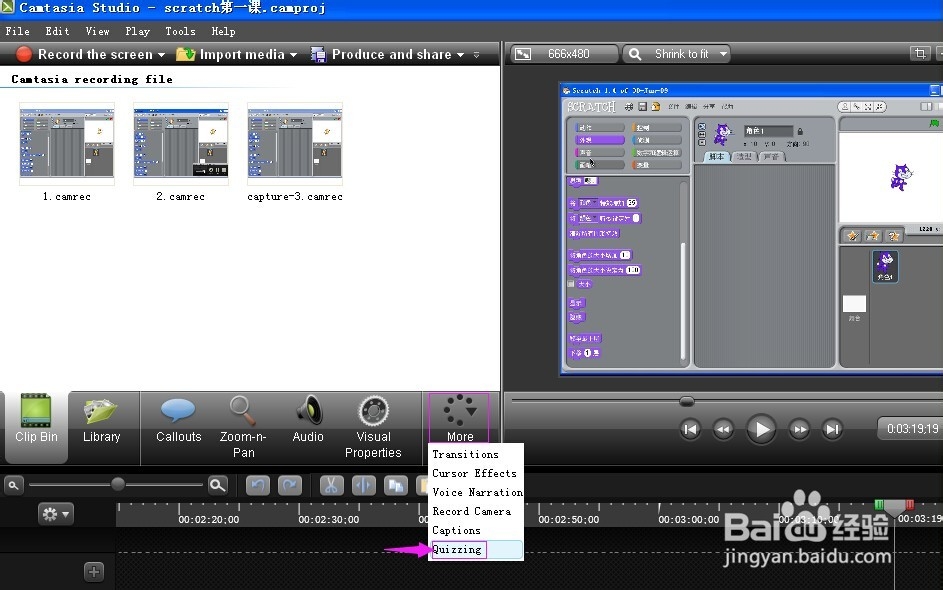
Task: Open the Play menu
Action: (137, 31)
